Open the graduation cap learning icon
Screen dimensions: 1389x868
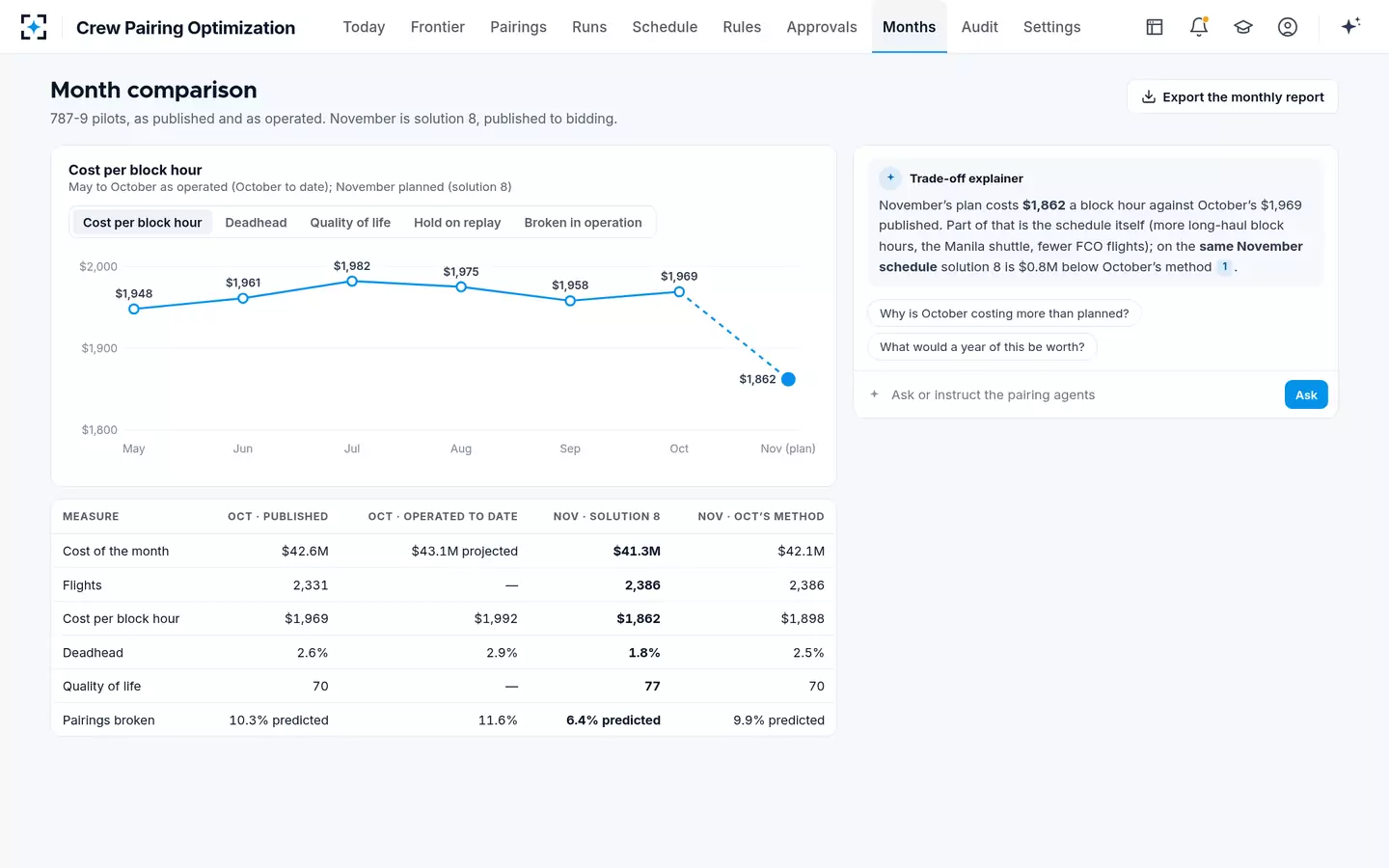pyautogui.click(x=1243, y=27)
